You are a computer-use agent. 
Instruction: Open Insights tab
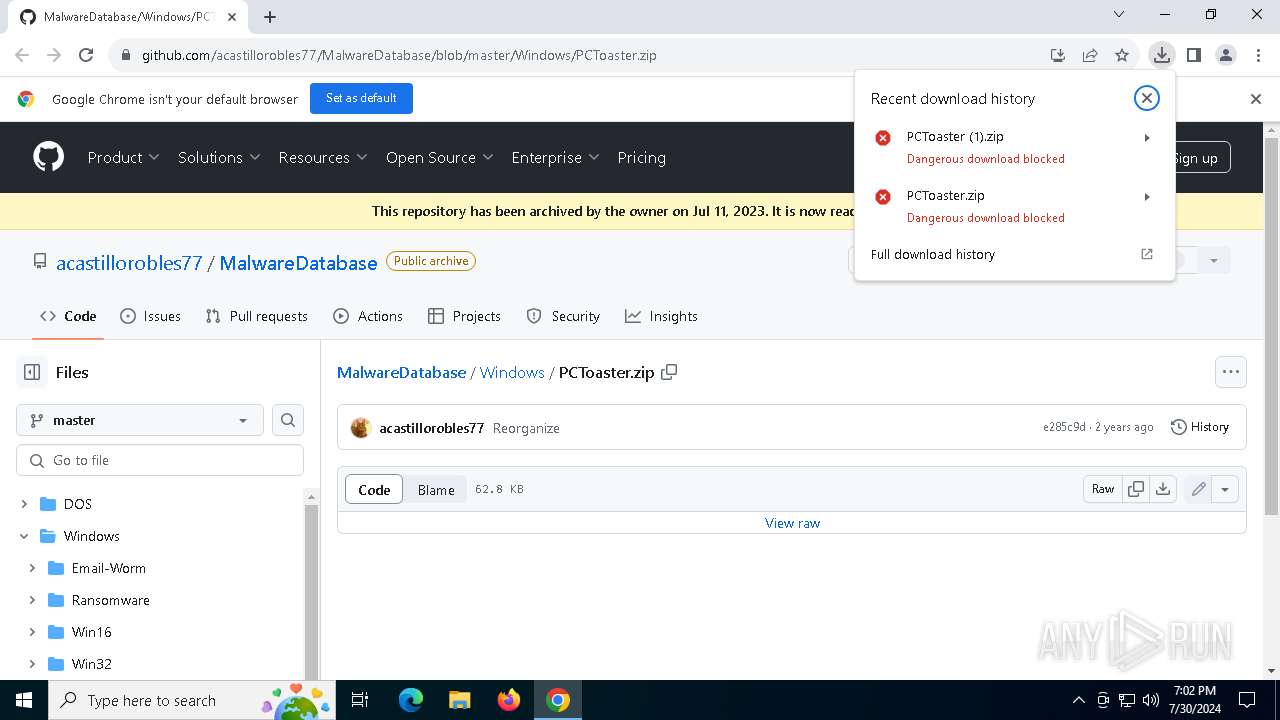point(661,316)
